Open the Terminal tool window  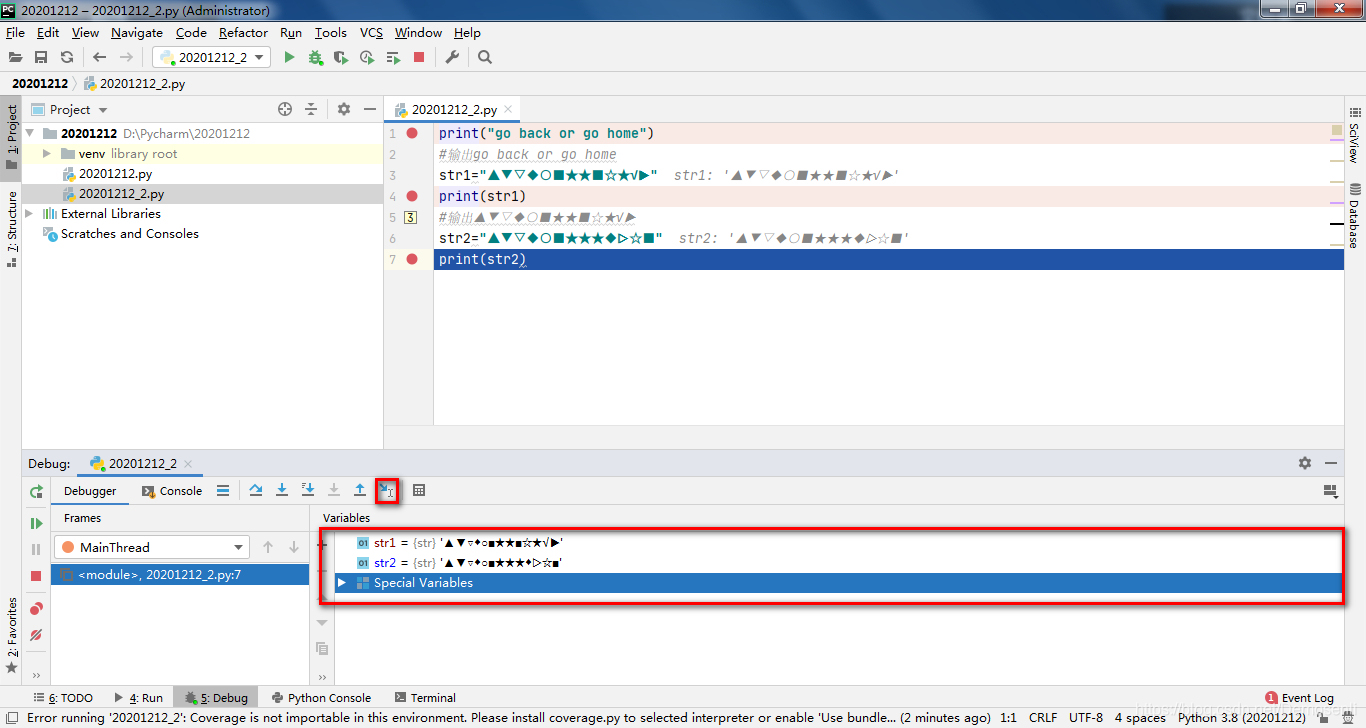[x=425, y=698]
